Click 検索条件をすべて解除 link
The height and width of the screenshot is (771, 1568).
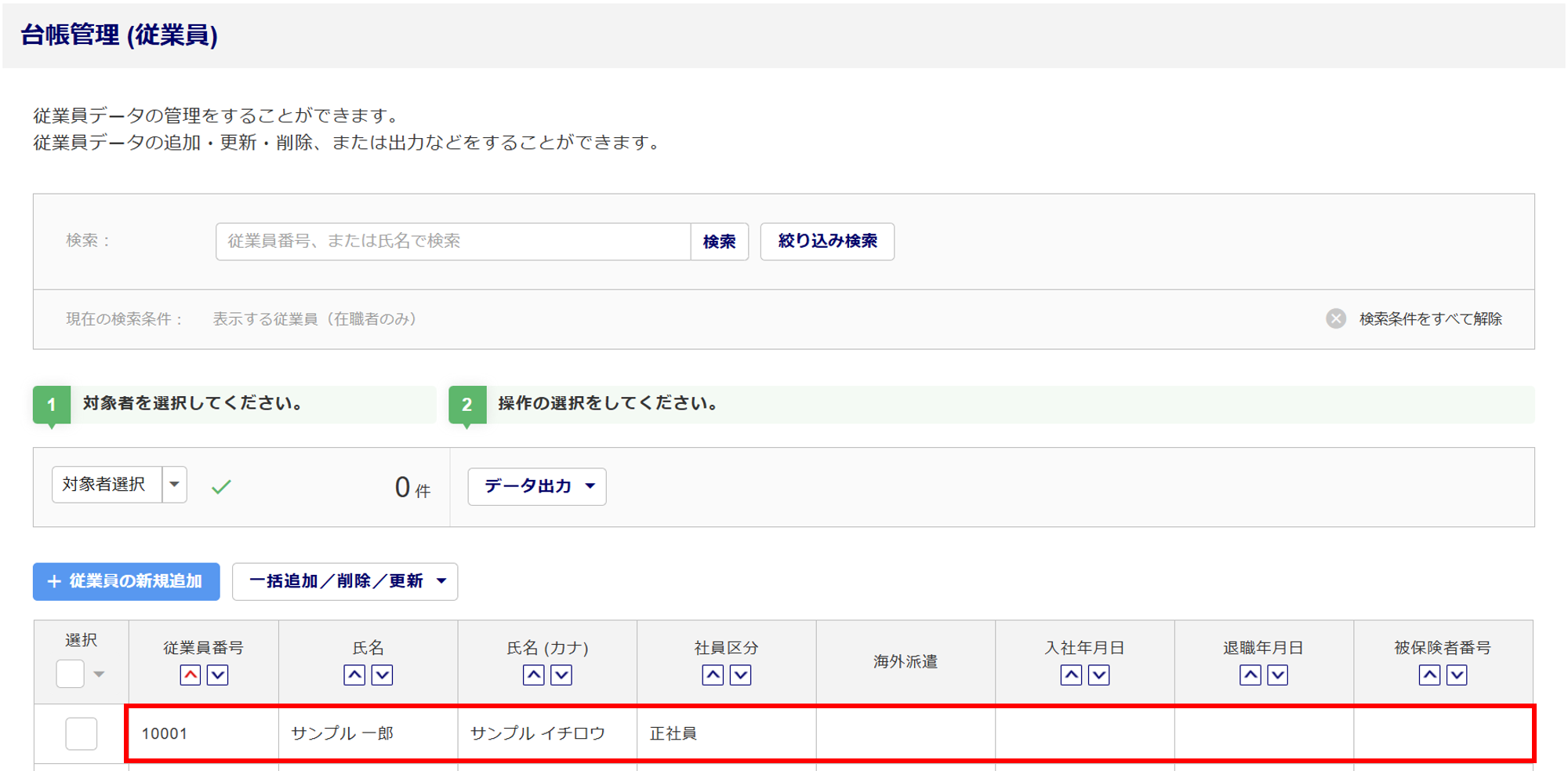1430,318
